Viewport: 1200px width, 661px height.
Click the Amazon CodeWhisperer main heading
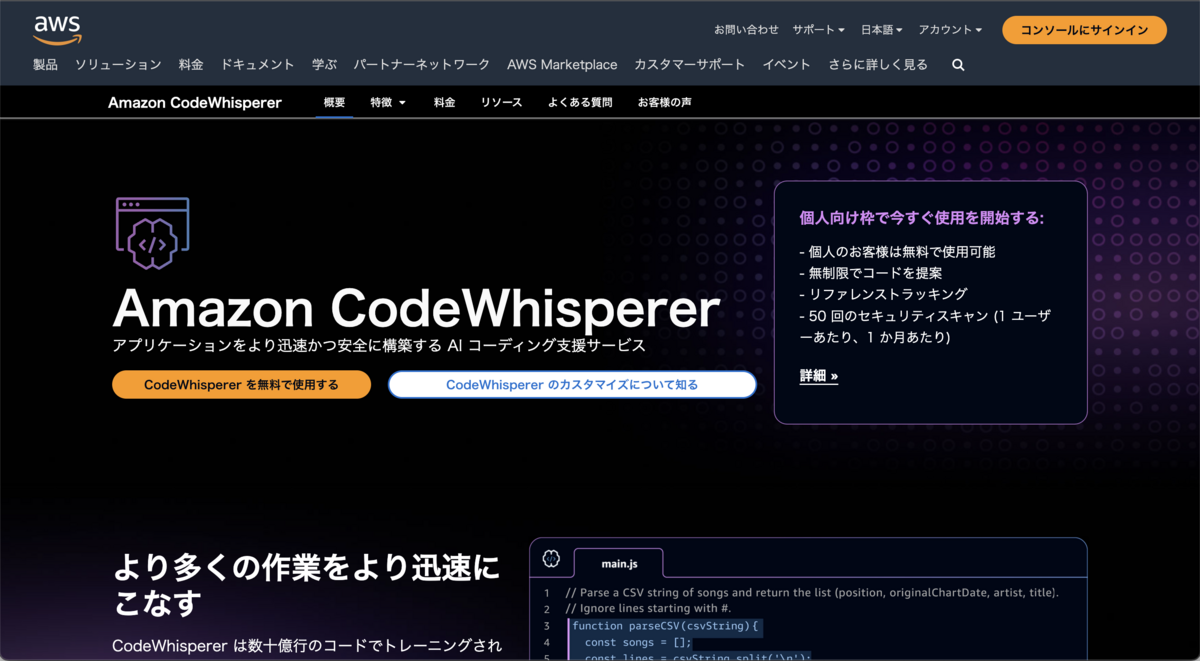coord(416,309)
